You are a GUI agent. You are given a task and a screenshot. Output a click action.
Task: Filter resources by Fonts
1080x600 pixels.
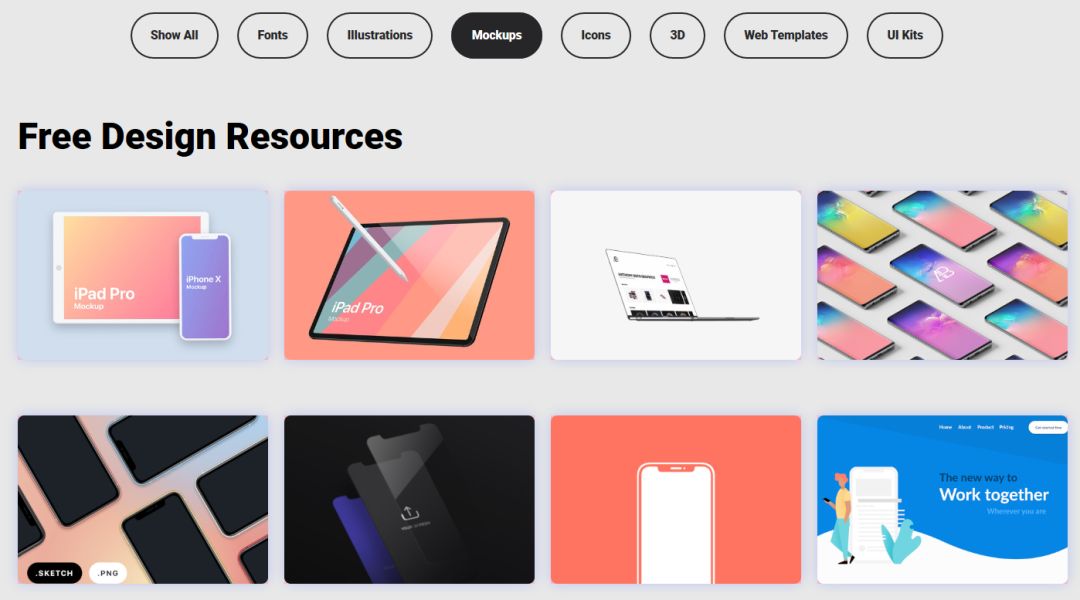[273, 35]
